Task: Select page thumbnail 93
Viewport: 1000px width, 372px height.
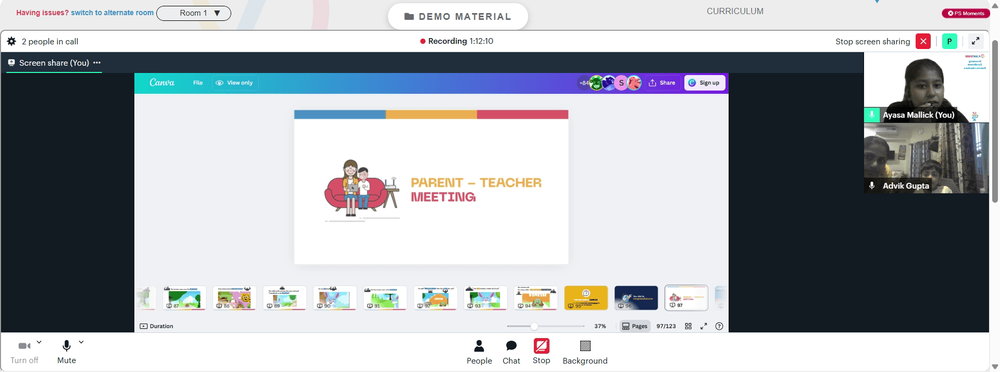Action: click(x=485, y=298)
